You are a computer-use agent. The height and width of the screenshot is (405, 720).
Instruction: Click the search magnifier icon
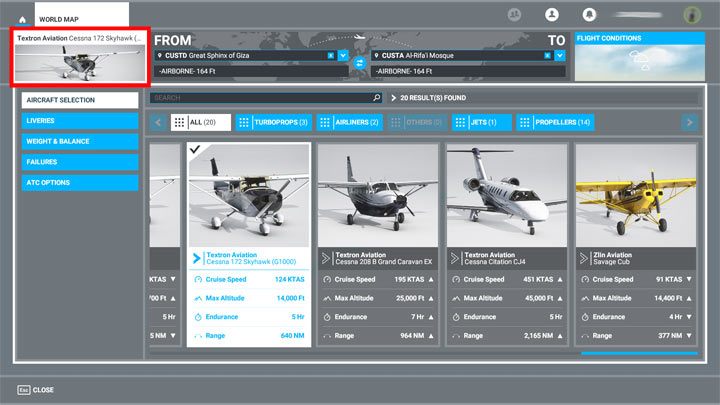(x=377, y=98)
